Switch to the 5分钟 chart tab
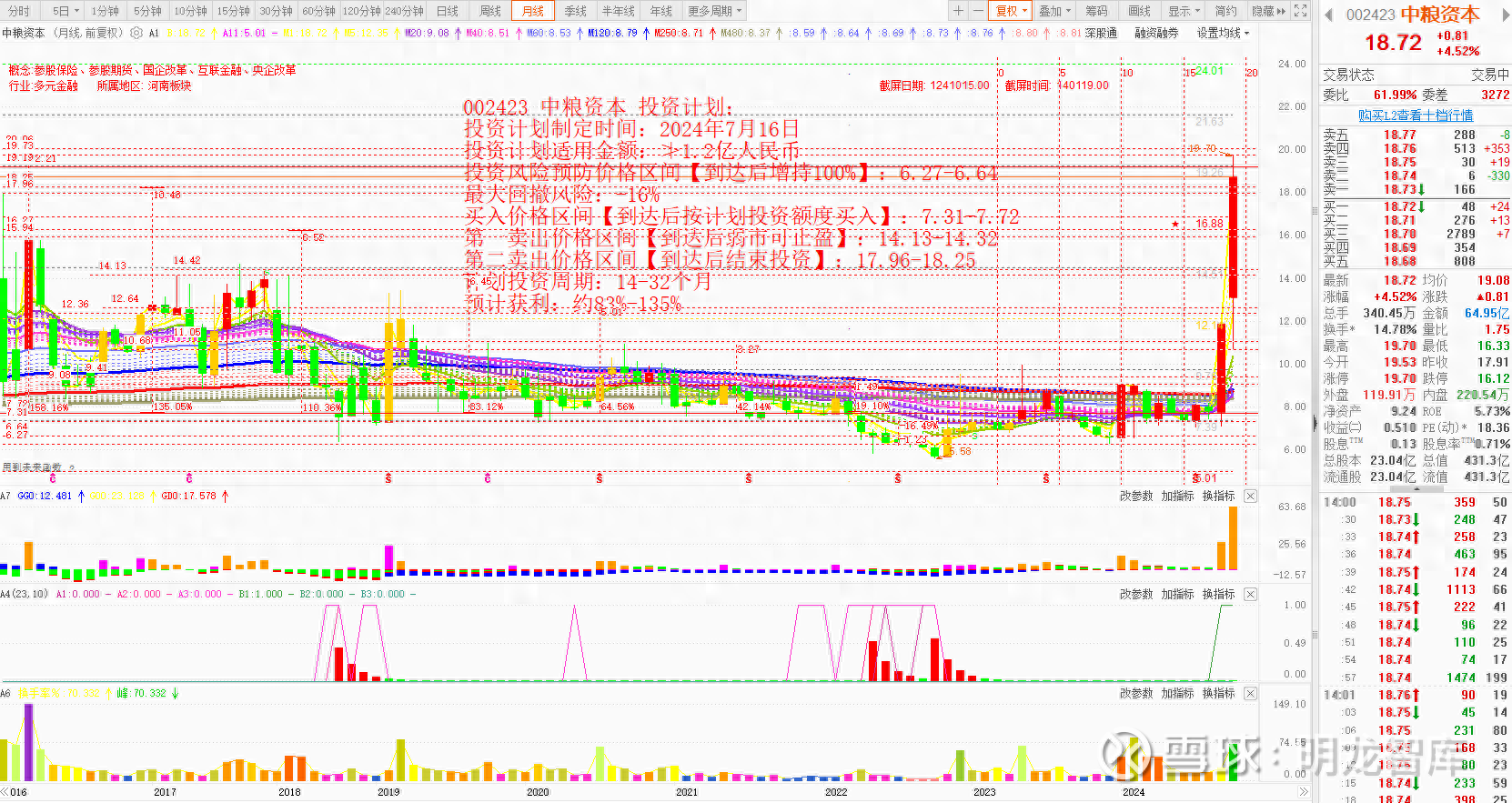This screenshot has width=1512, height=803. (147, 11)
